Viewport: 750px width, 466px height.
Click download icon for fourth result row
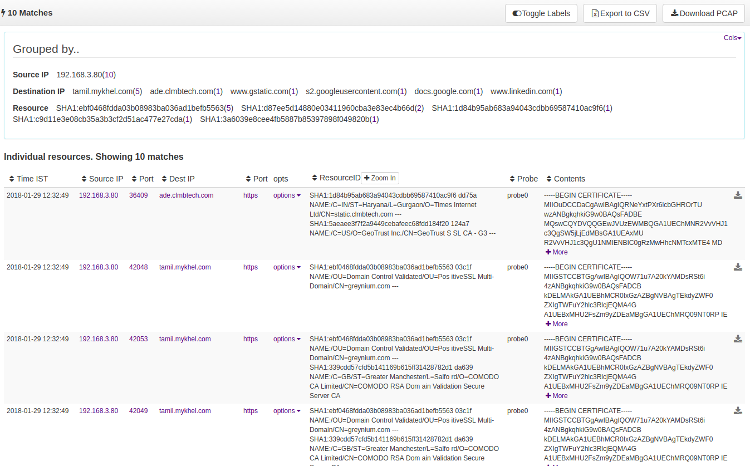pos(738,411)
